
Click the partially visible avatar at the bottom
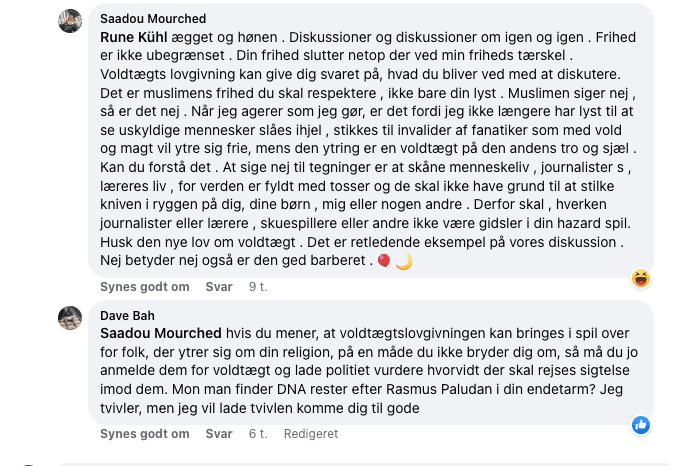[x=28, y=465]
